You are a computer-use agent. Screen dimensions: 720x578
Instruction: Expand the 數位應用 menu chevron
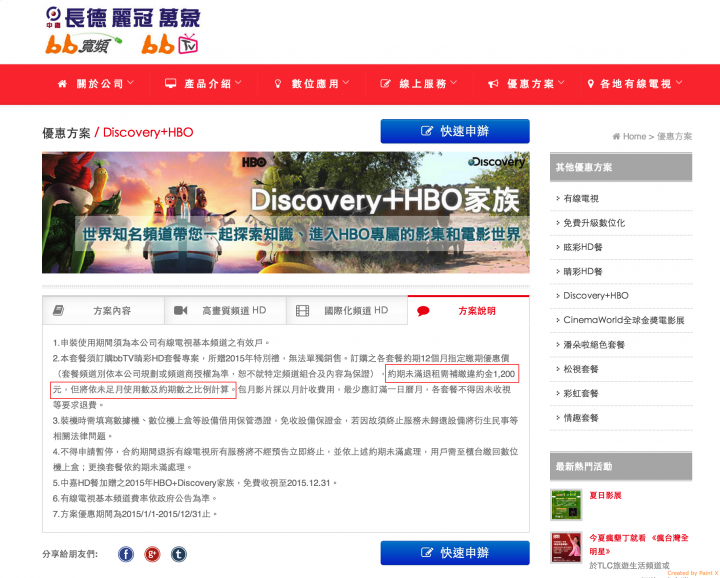[x=346, y=83]
